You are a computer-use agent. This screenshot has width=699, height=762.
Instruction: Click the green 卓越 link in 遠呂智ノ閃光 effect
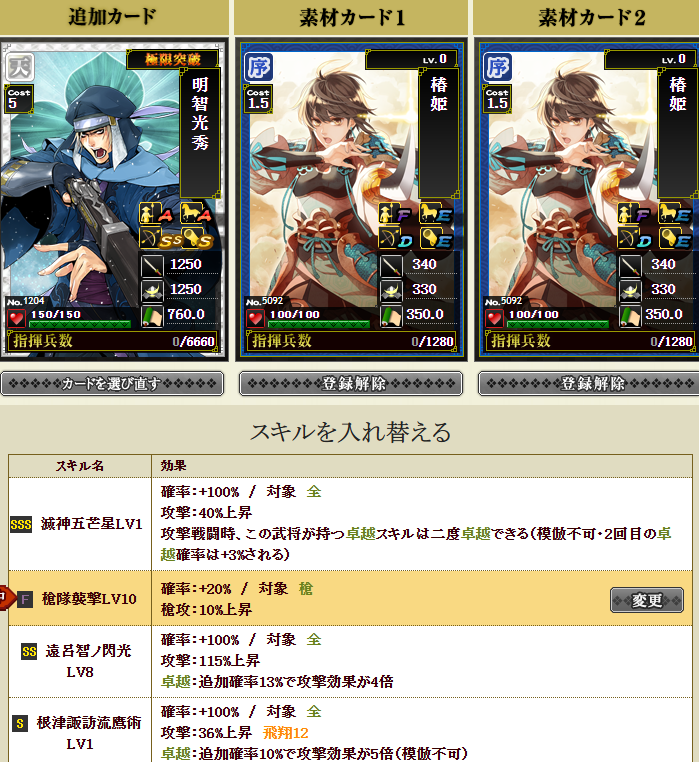tap(175, 682)
